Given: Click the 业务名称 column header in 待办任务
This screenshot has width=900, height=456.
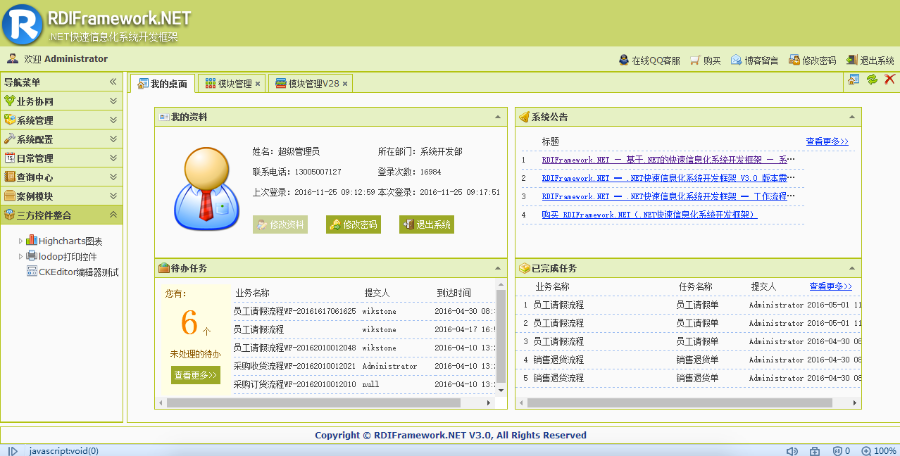Looking at the screenshot, I should [252, 293].
